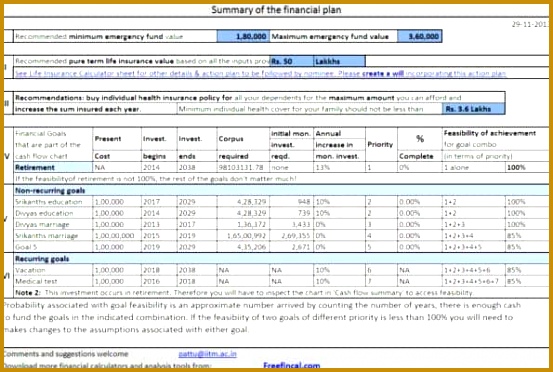Click the 2017 invest begins cell for Srikanths education
The width and height of the screenshot is (553, 372).
pos(159,202)
